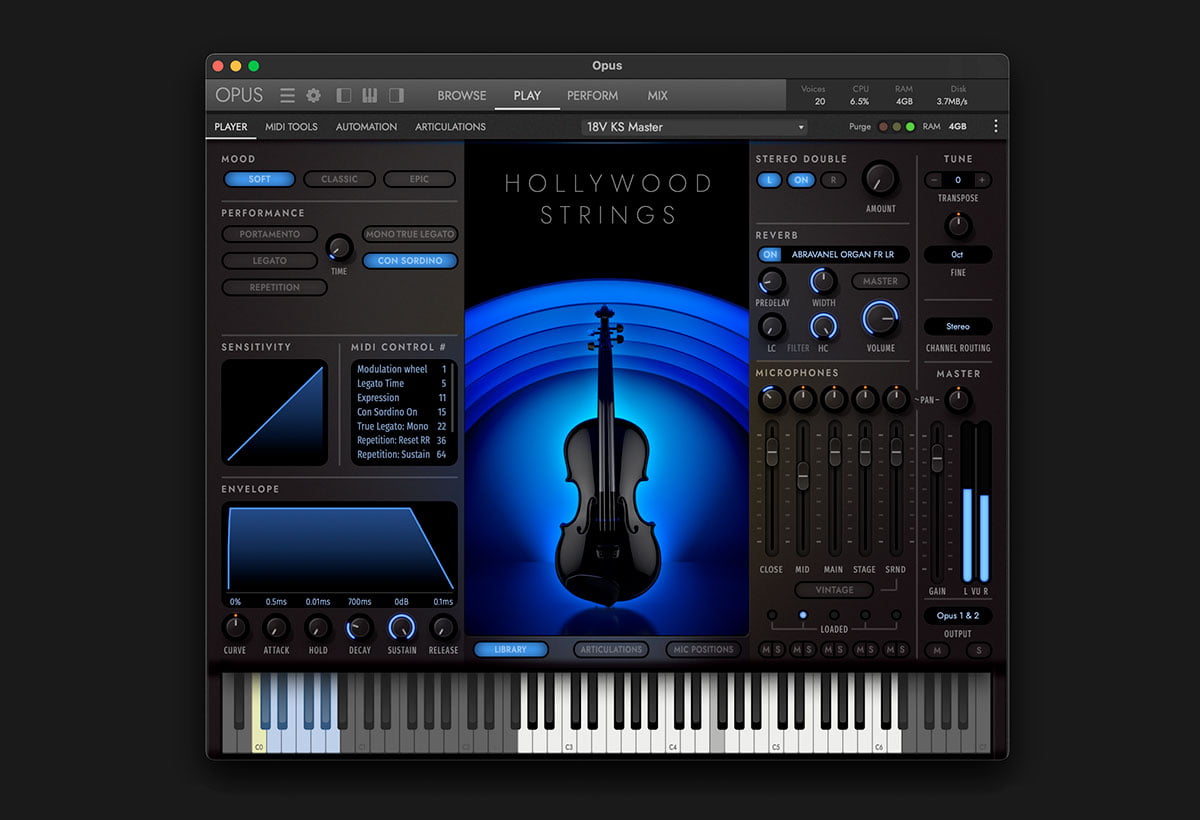Click the Mid microphone fader
This screenshot has height=820, width=1200.
click(x=803, y=476)
